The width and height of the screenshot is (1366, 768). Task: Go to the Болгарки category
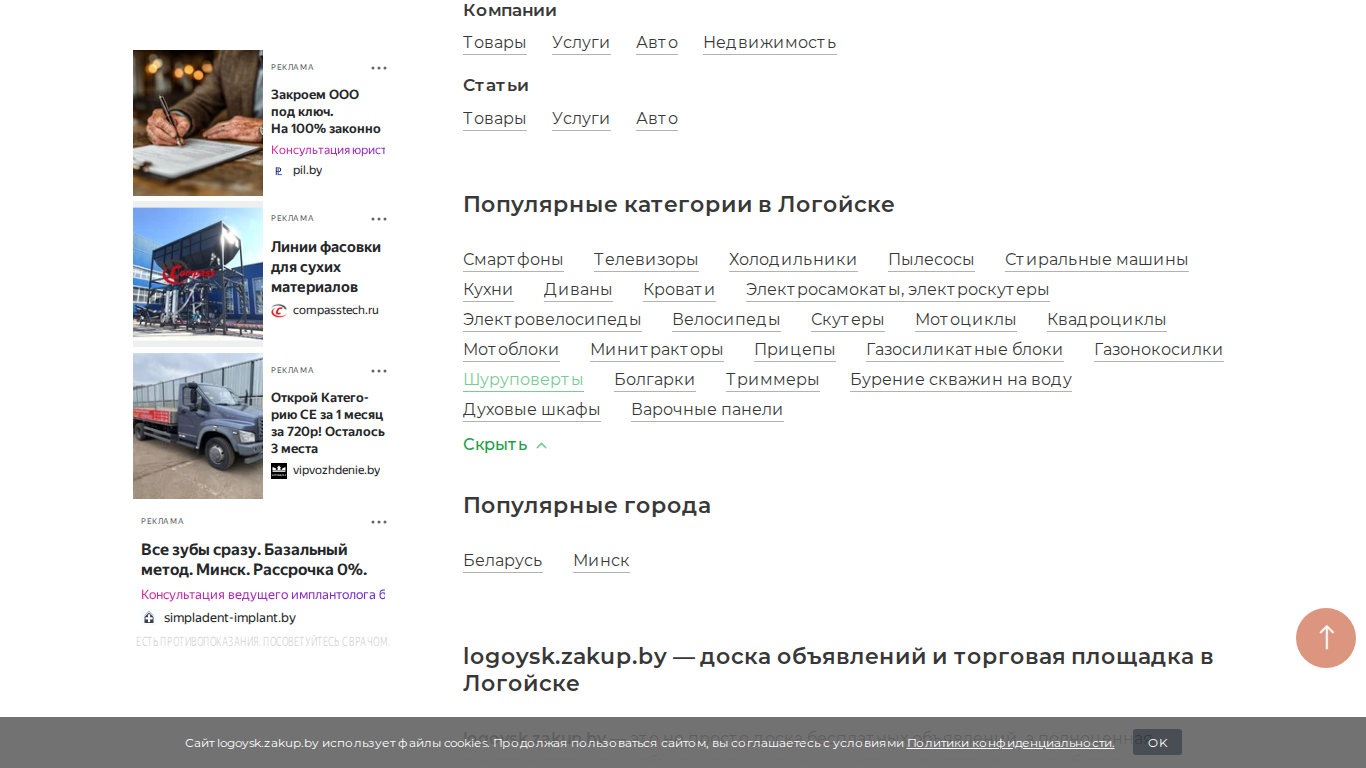coord(655,380)
